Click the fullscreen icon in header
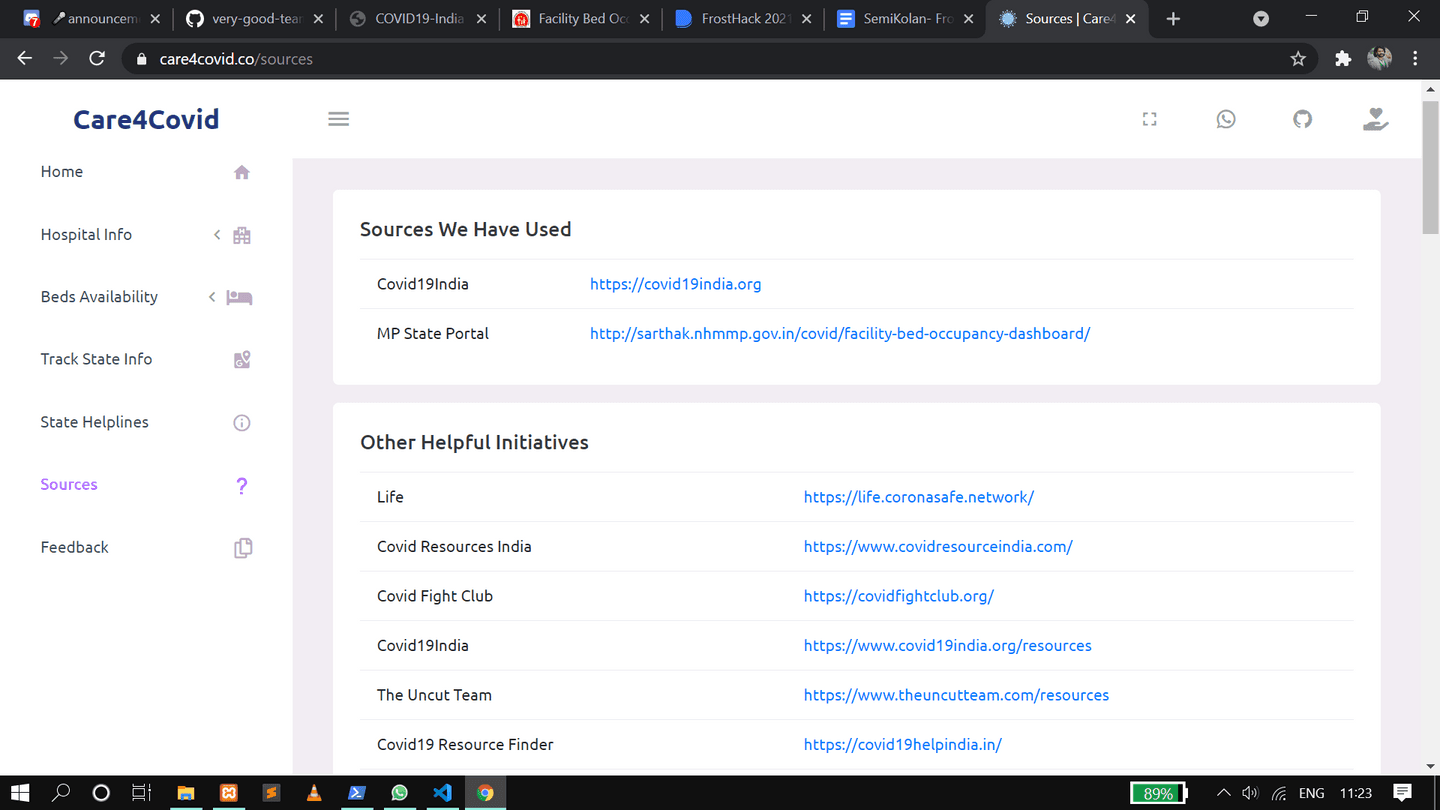 point(1150,119)
